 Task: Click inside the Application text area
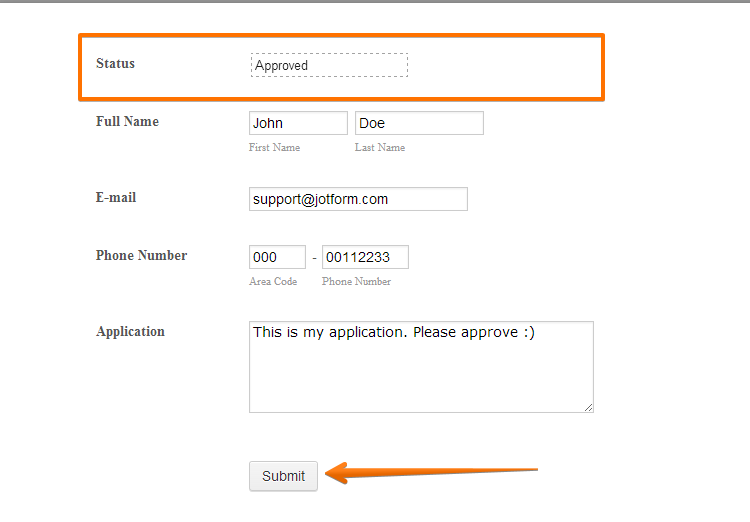421,366
